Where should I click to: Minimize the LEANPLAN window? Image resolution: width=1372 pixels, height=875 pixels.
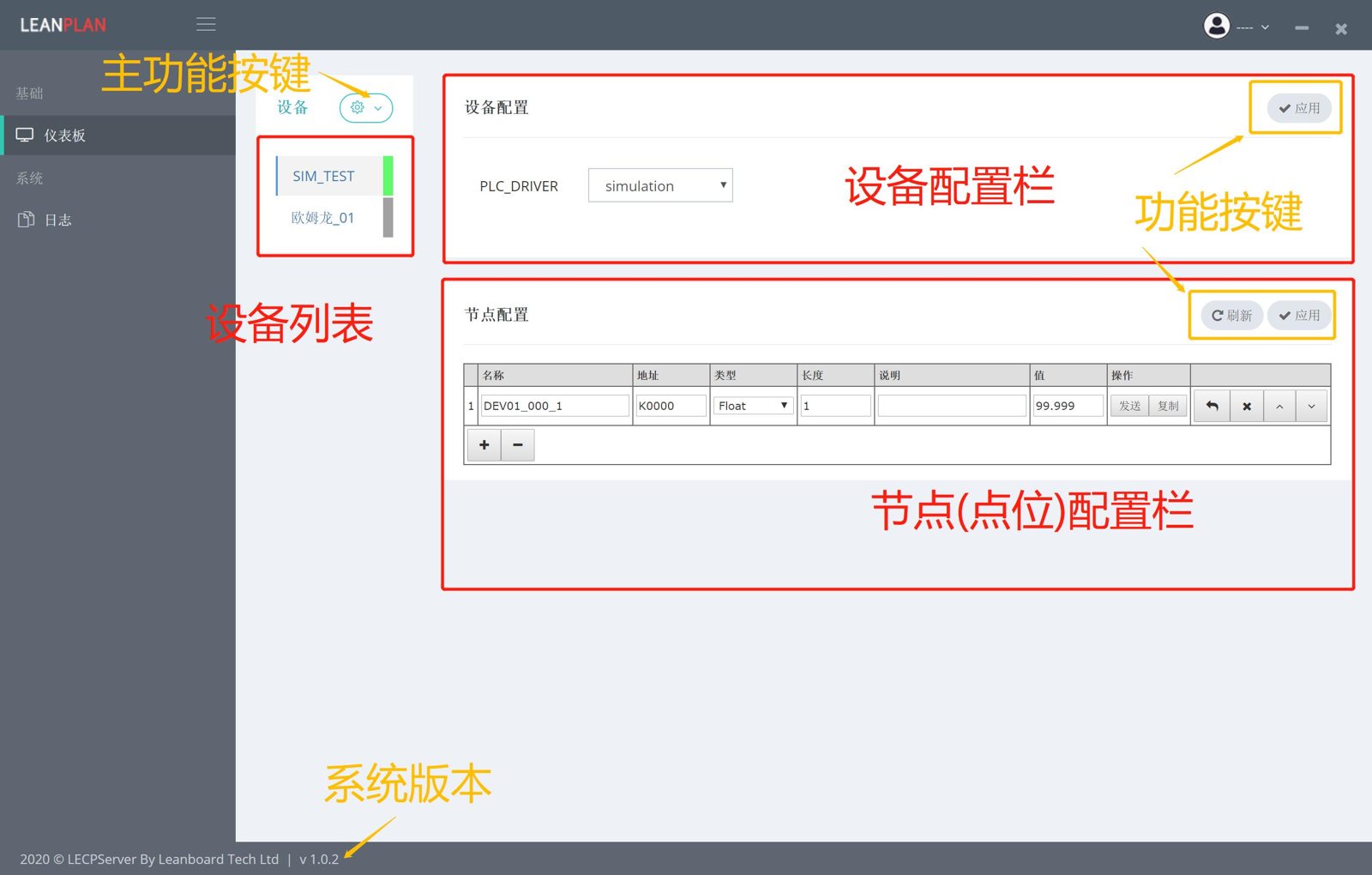(x=1302, y=28)
